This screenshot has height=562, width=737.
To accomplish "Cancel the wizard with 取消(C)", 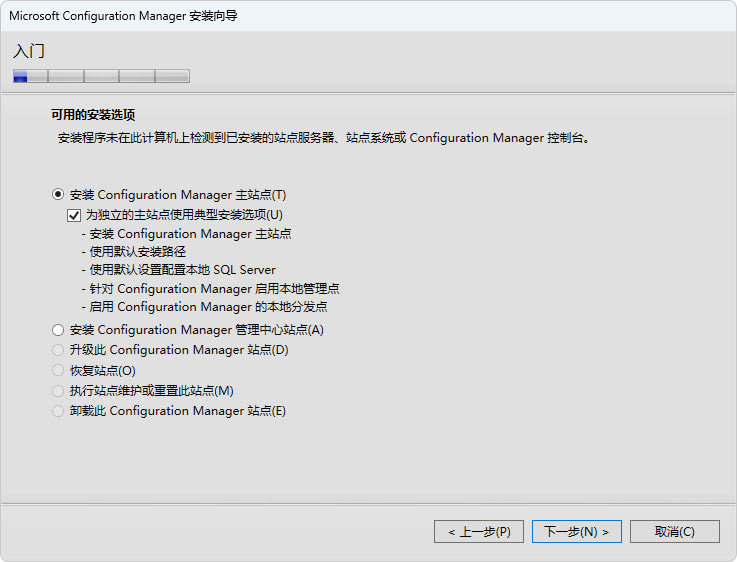I will pos(675,531).
